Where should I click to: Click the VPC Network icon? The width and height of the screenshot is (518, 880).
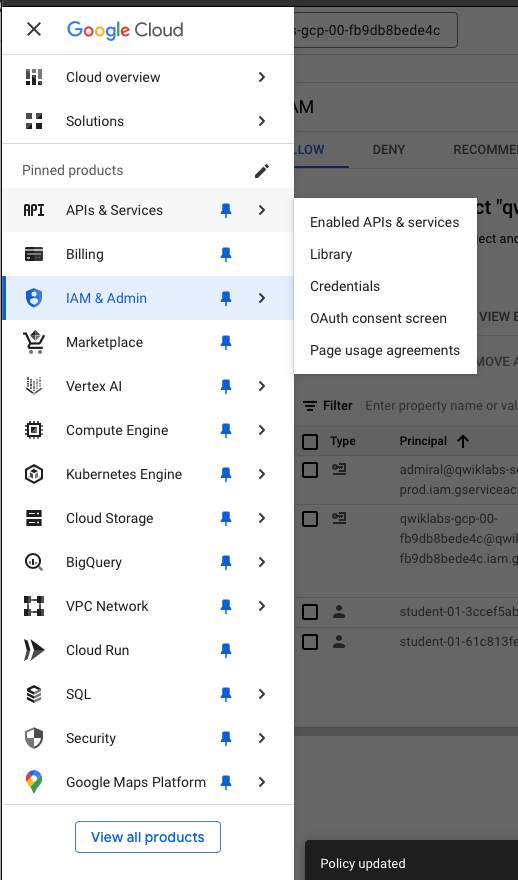point(34,606)
